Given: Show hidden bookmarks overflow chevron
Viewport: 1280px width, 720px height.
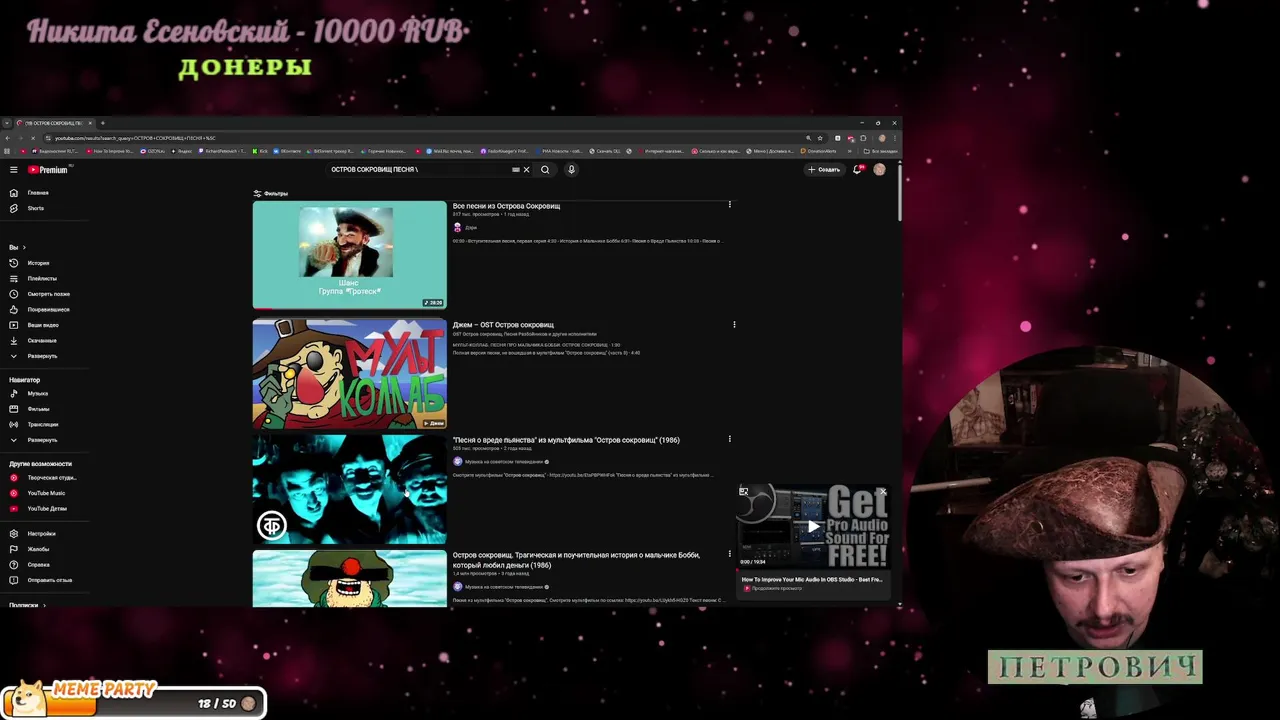Looking at the screenshot, I should click(x=850, y=151).
